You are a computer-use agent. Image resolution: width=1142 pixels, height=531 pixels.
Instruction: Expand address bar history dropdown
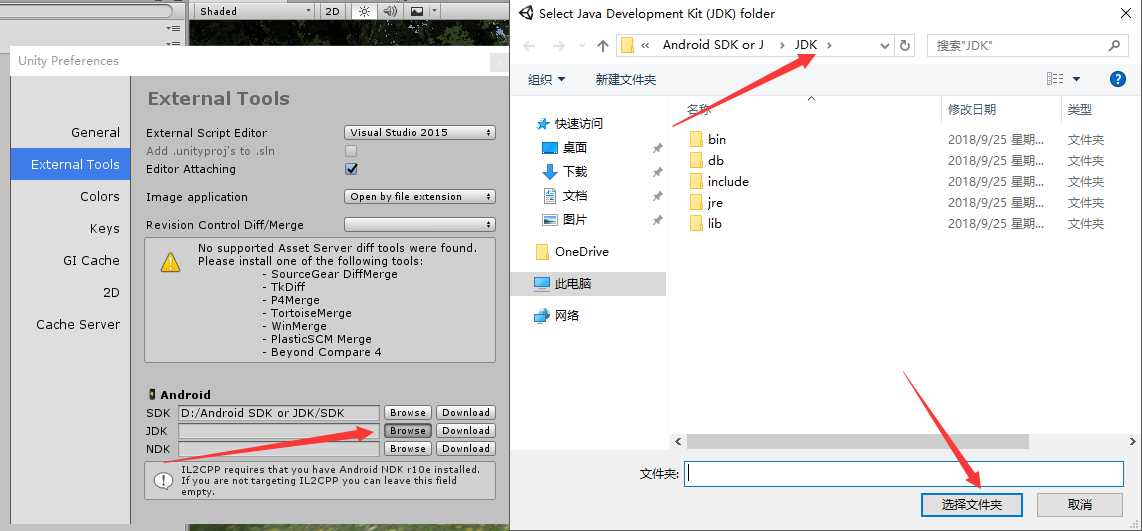click(884, 45)
